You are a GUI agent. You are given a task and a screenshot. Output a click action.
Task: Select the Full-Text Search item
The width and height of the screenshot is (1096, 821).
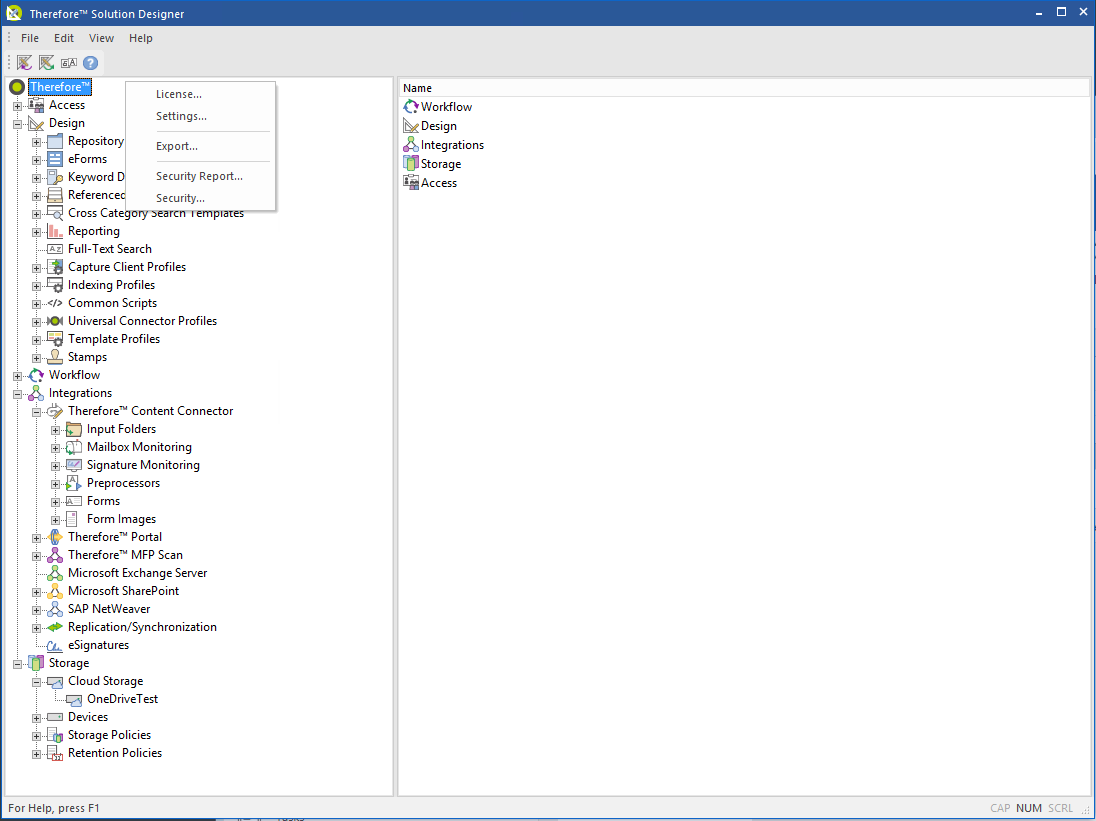(x=110, y=248)
